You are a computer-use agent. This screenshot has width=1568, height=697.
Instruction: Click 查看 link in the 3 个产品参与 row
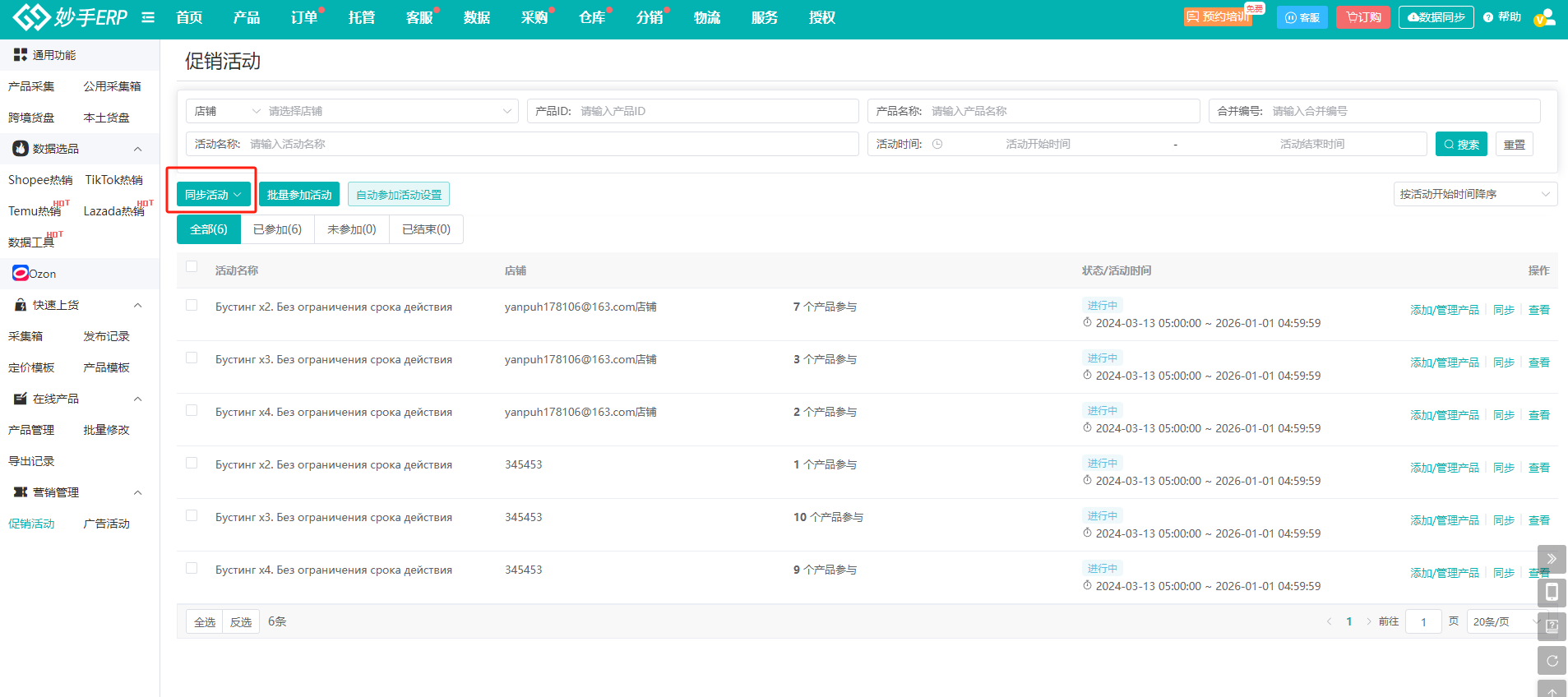pyautogui.click(x=1539, y=362)
